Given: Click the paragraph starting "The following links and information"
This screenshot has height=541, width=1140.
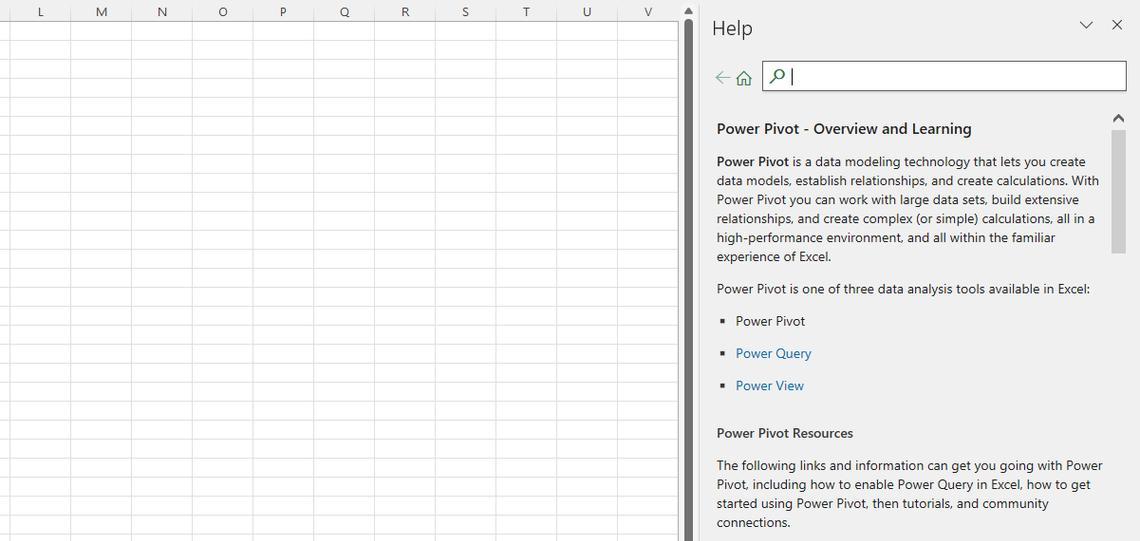Looking at the screenshot, I should pyautogui.click(x=909, y=494).
